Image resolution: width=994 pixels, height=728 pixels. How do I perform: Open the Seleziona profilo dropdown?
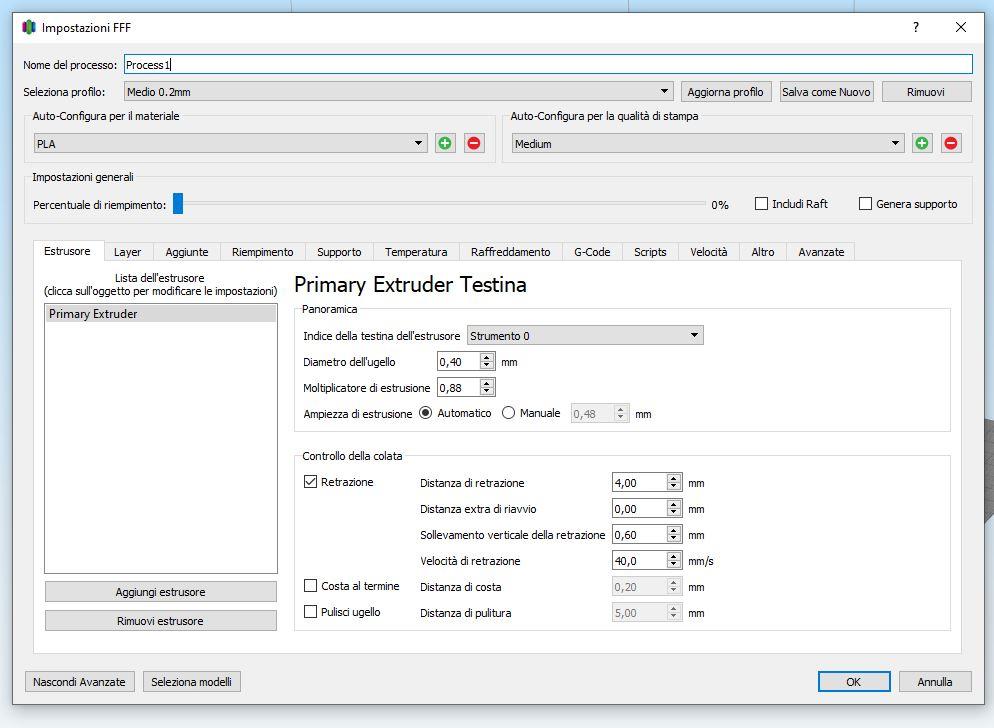398,92
